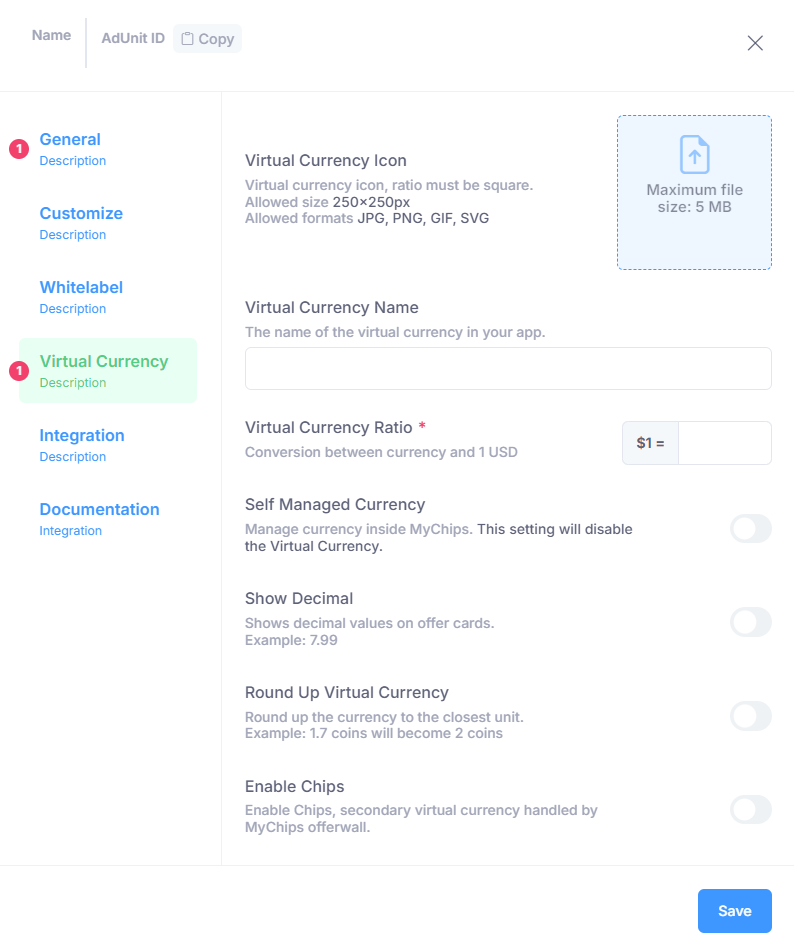This screenshot has width=794, height=943.
Task: Open the General tab
Action: click(70, 140)
